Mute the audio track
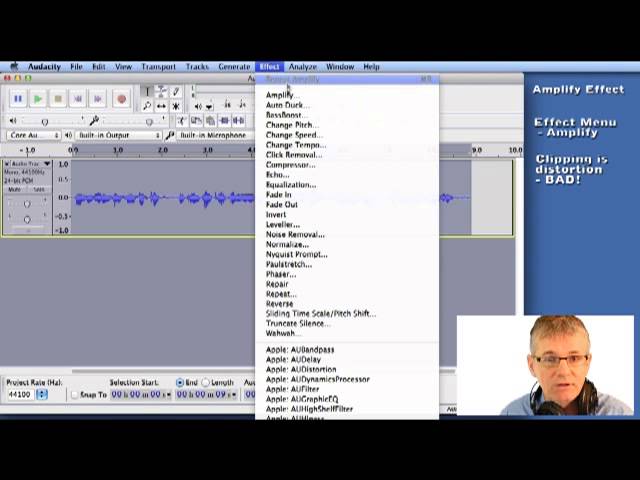This screenshot has width=640, height=480. coord(15,189)
